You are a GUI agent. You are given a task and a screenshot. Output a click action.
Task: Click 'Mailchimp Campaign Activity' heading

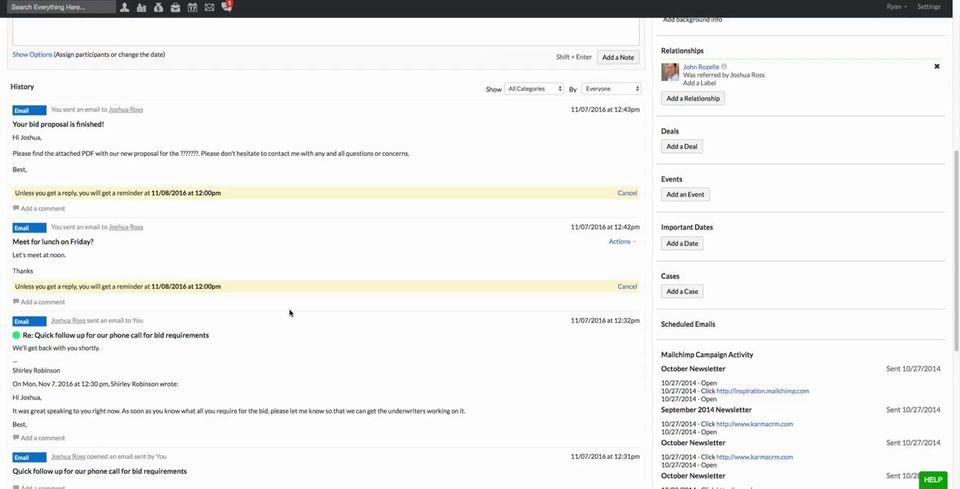pyautogui.click(x=707, y=355)
